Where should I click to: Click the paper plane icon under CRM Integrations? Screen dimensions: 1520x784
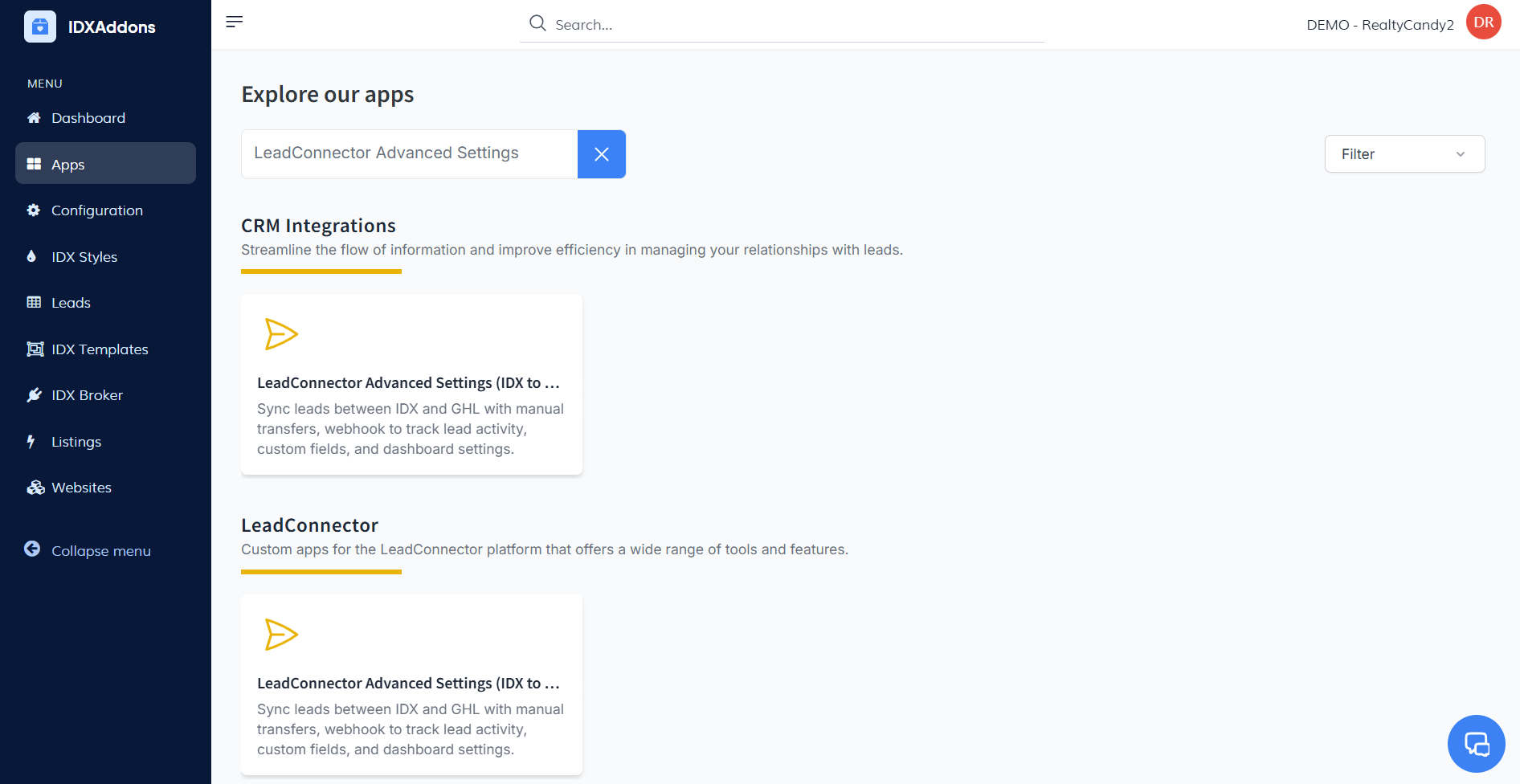pyautogui.click(x=281, y=334)
